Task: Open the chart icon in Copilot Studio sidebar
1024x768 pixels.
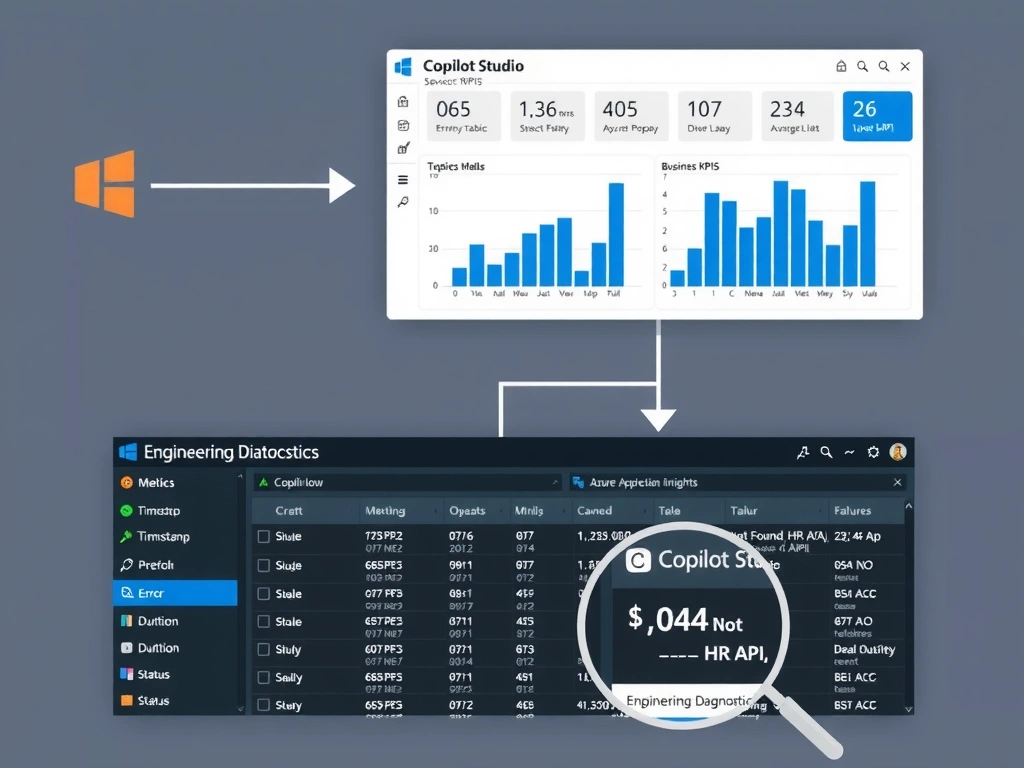Action: point(403,148)
